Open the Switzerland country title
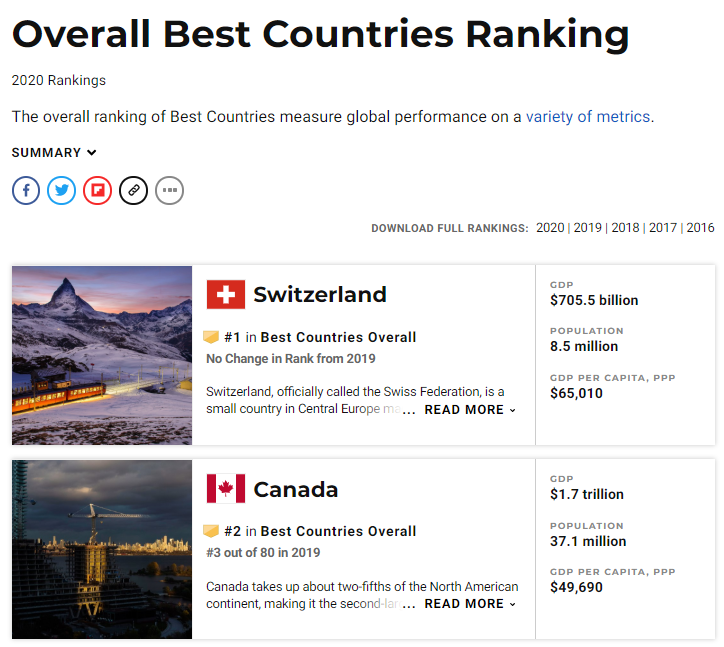Image resolution: width=724 pixels, height=647 pixels. [320, 295]
